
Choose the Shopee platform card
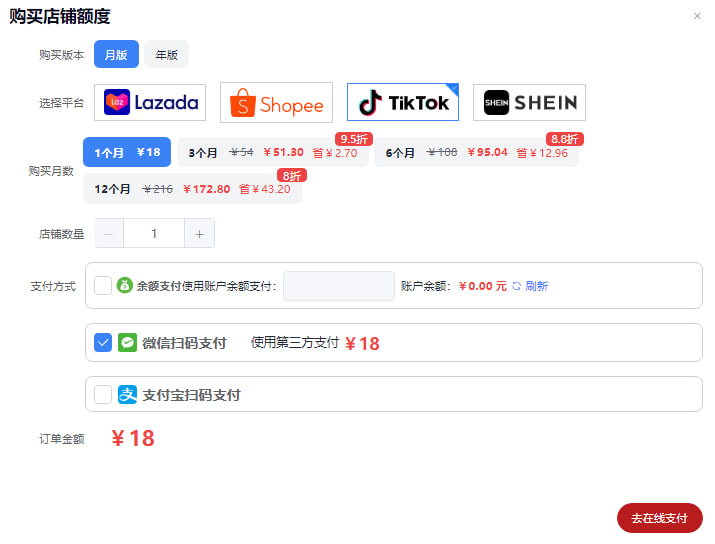click(276, 103)
